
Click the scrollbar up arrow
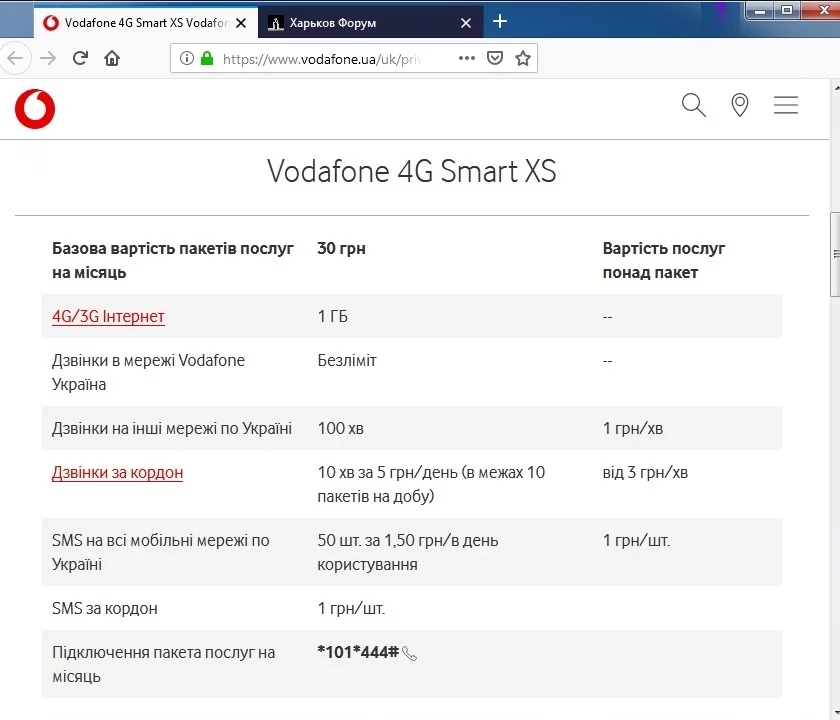pos(836,86)
